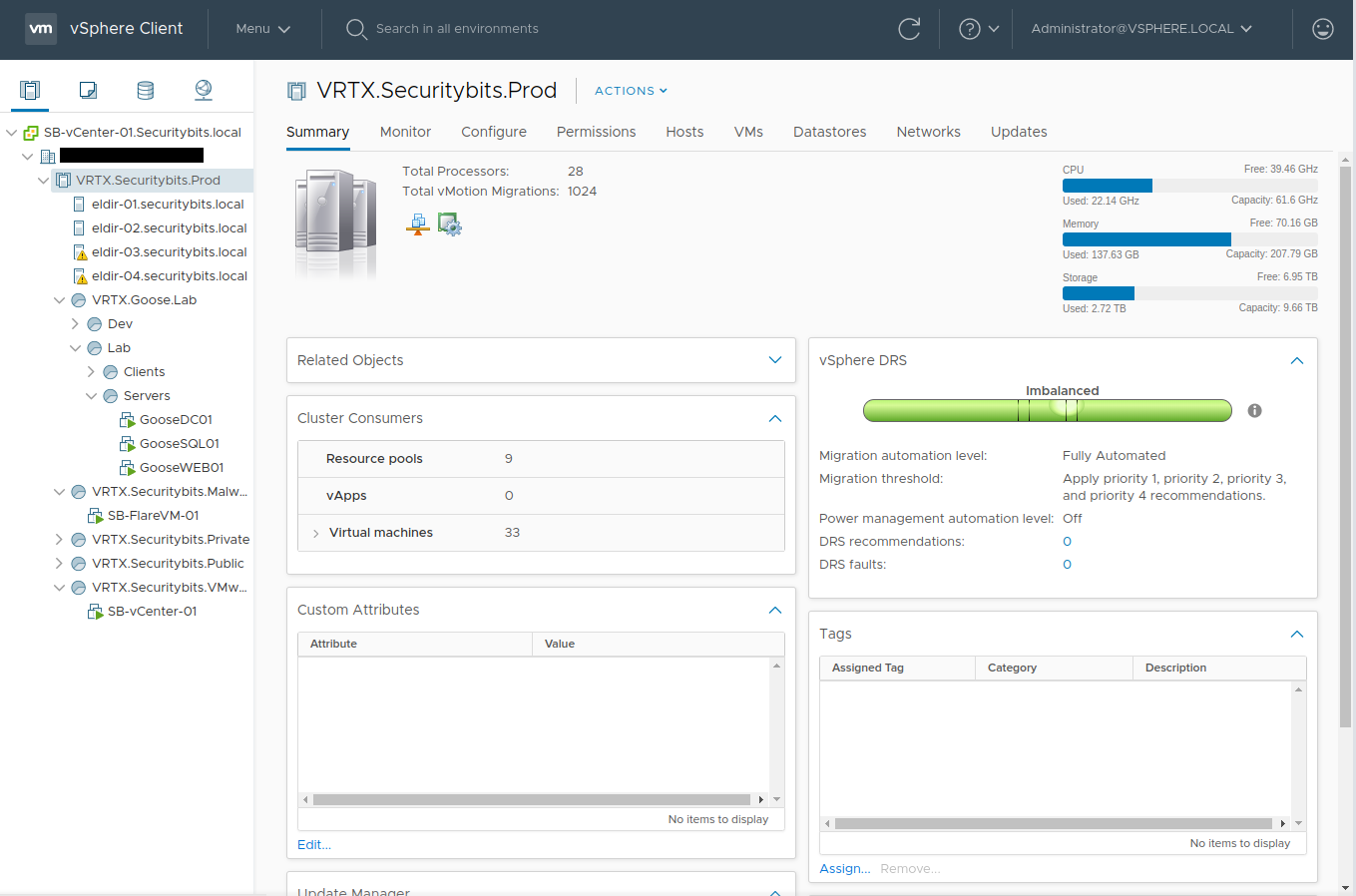Click the add host icon below migrations
The height and width of the screenshot is (896, 1356).
pyautogui.click(x=418, y=225)
